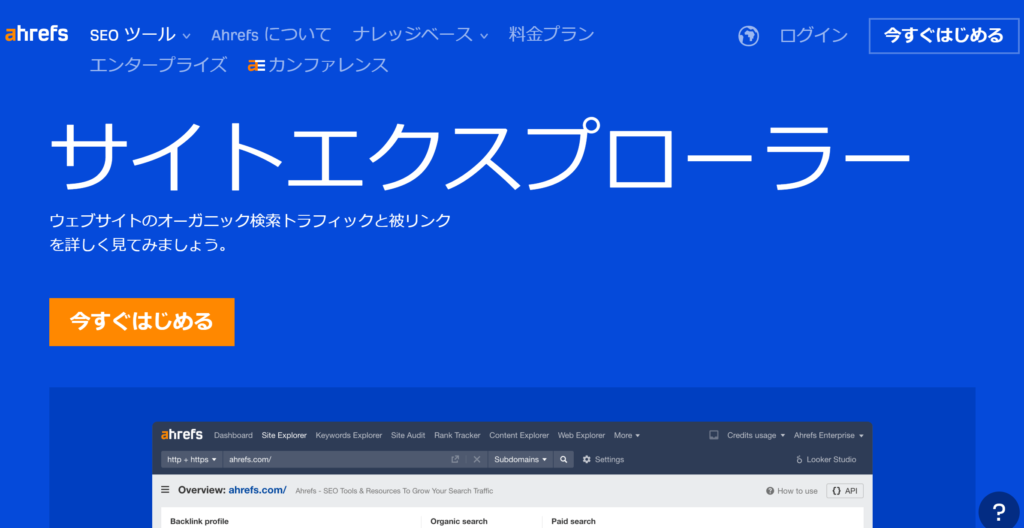This screenshot has height=528, width=1024.
Task: Click the How to use link
Action: [792, 491]
